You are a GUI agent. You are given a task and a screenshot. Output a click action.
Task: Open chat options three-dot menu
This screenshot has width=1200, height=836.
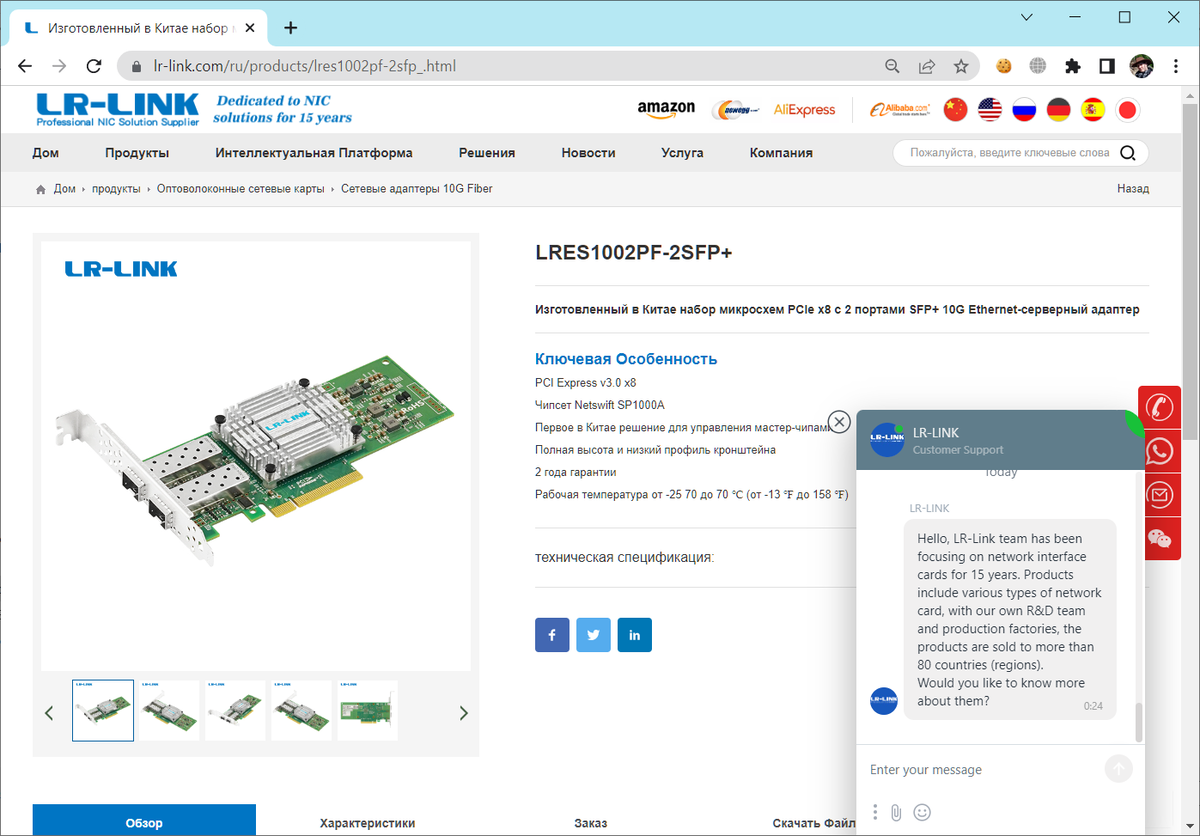point(875,812)
